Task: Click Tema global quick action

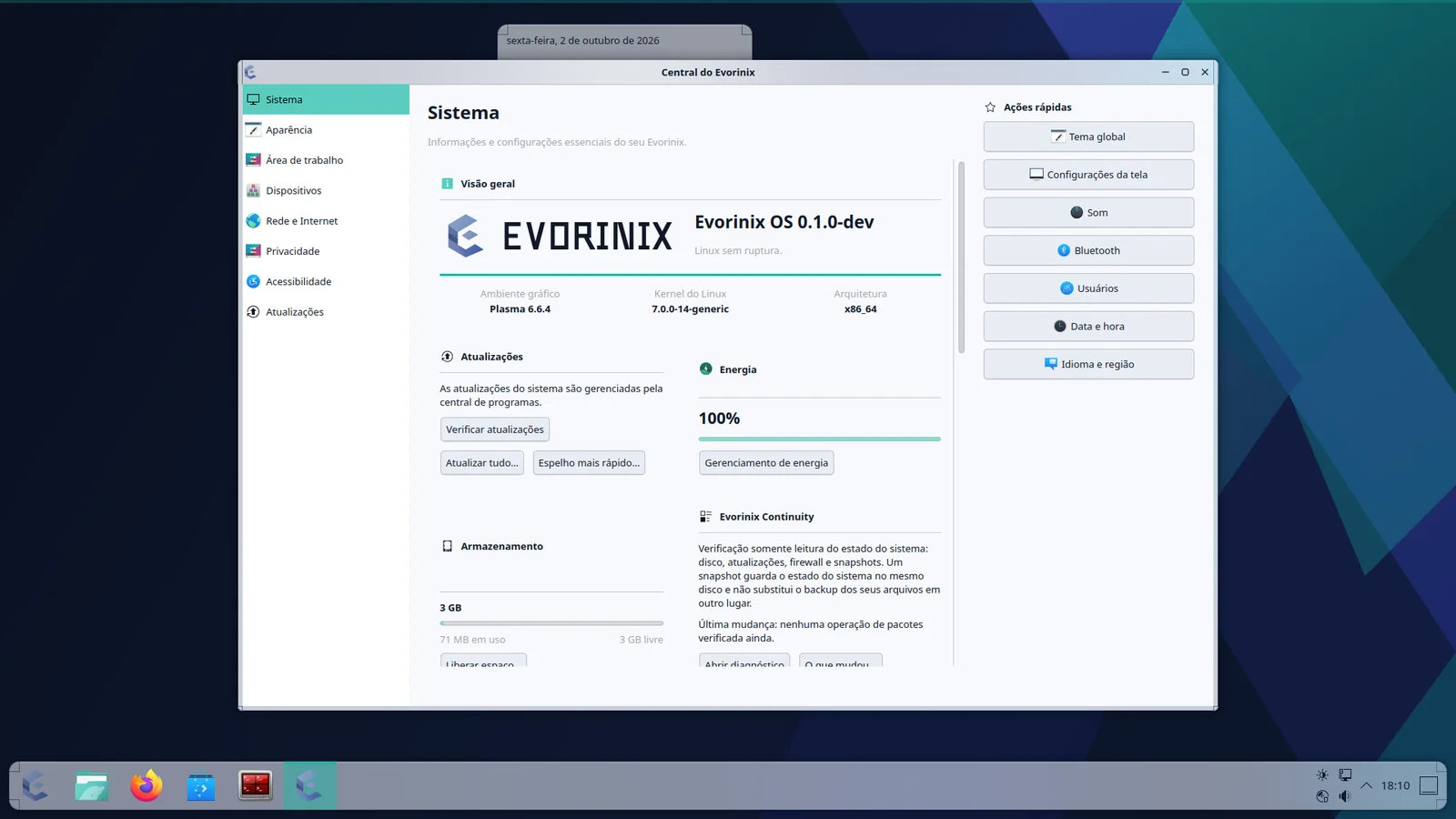Action: pyautogui.click(x=1088, y=136)
